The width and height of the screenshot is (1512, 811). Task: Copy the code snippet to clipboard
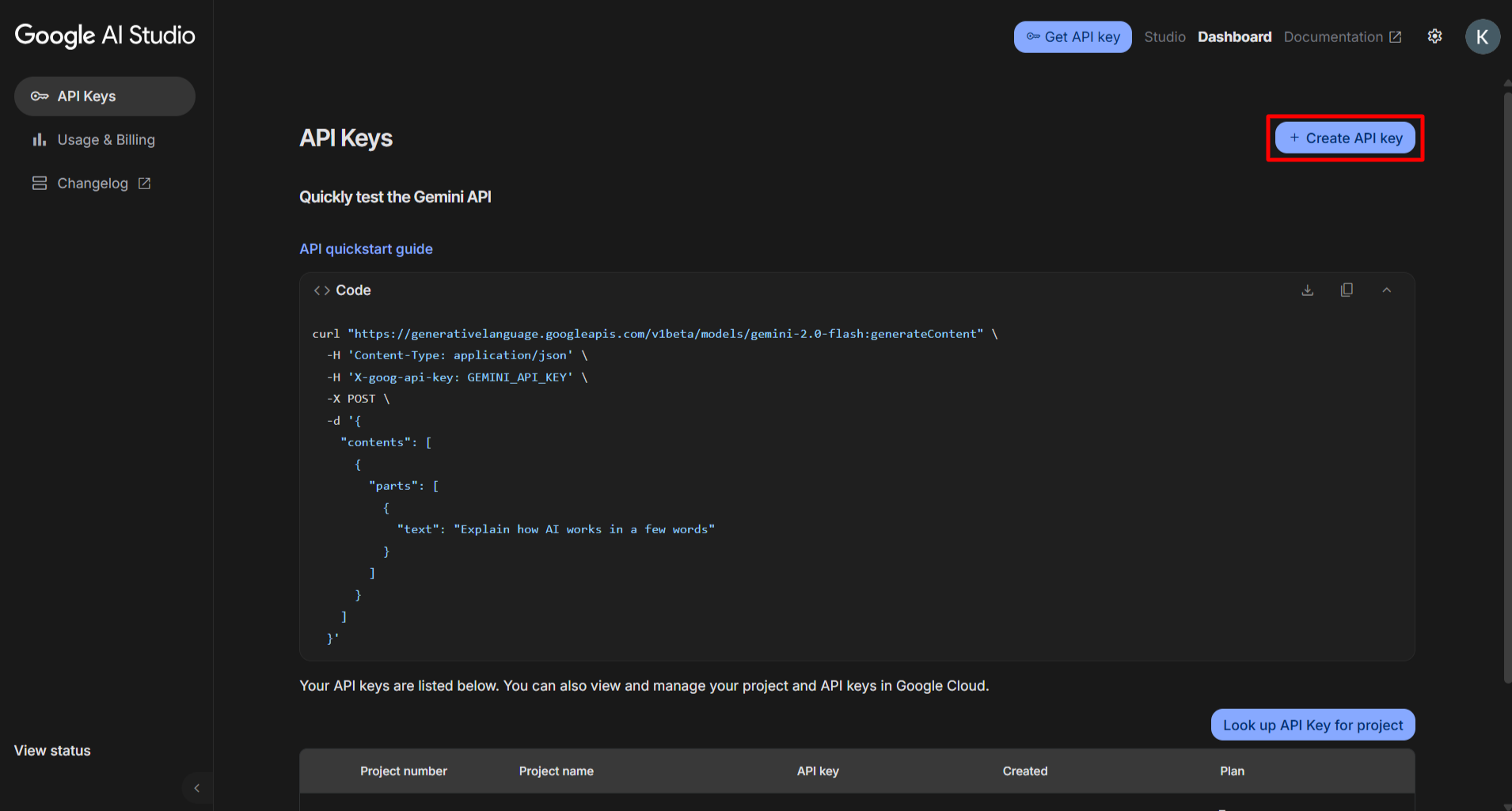click(1347, 290)
